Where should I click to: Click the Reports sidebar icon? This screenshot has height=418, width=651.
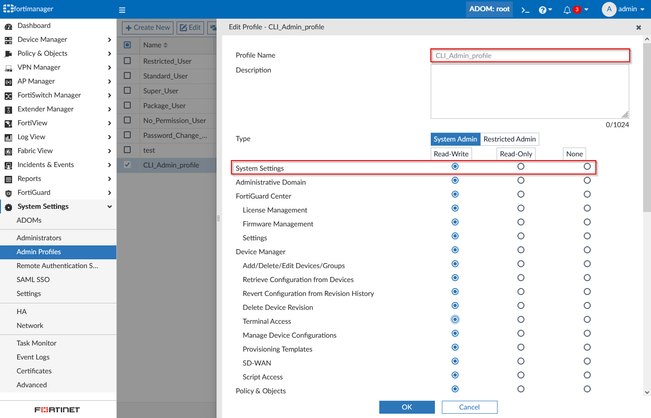pyautogui.click(x=8, y=179)
